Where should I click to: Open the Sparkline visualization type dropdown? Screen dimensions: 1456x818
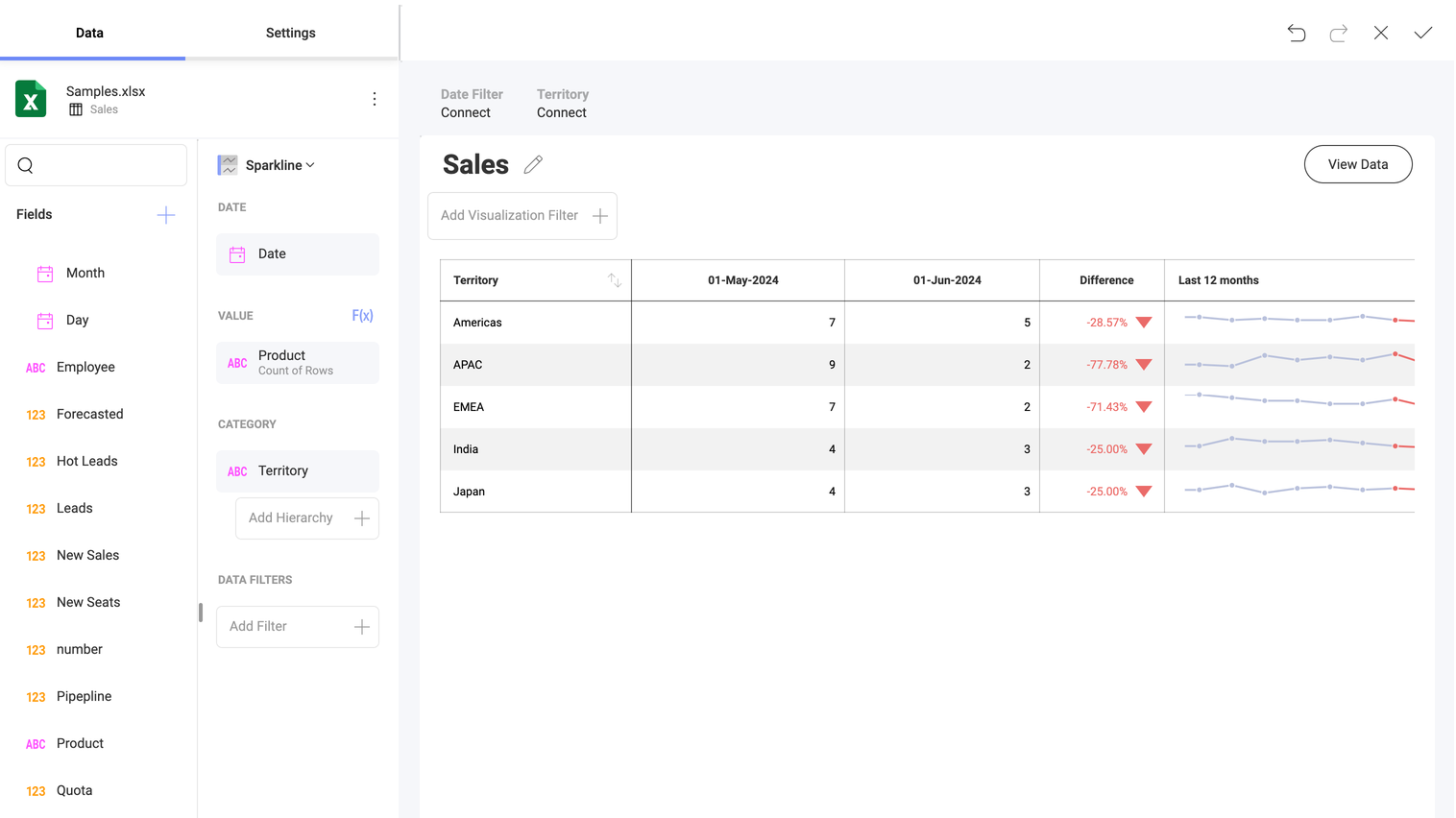point(279,165)
